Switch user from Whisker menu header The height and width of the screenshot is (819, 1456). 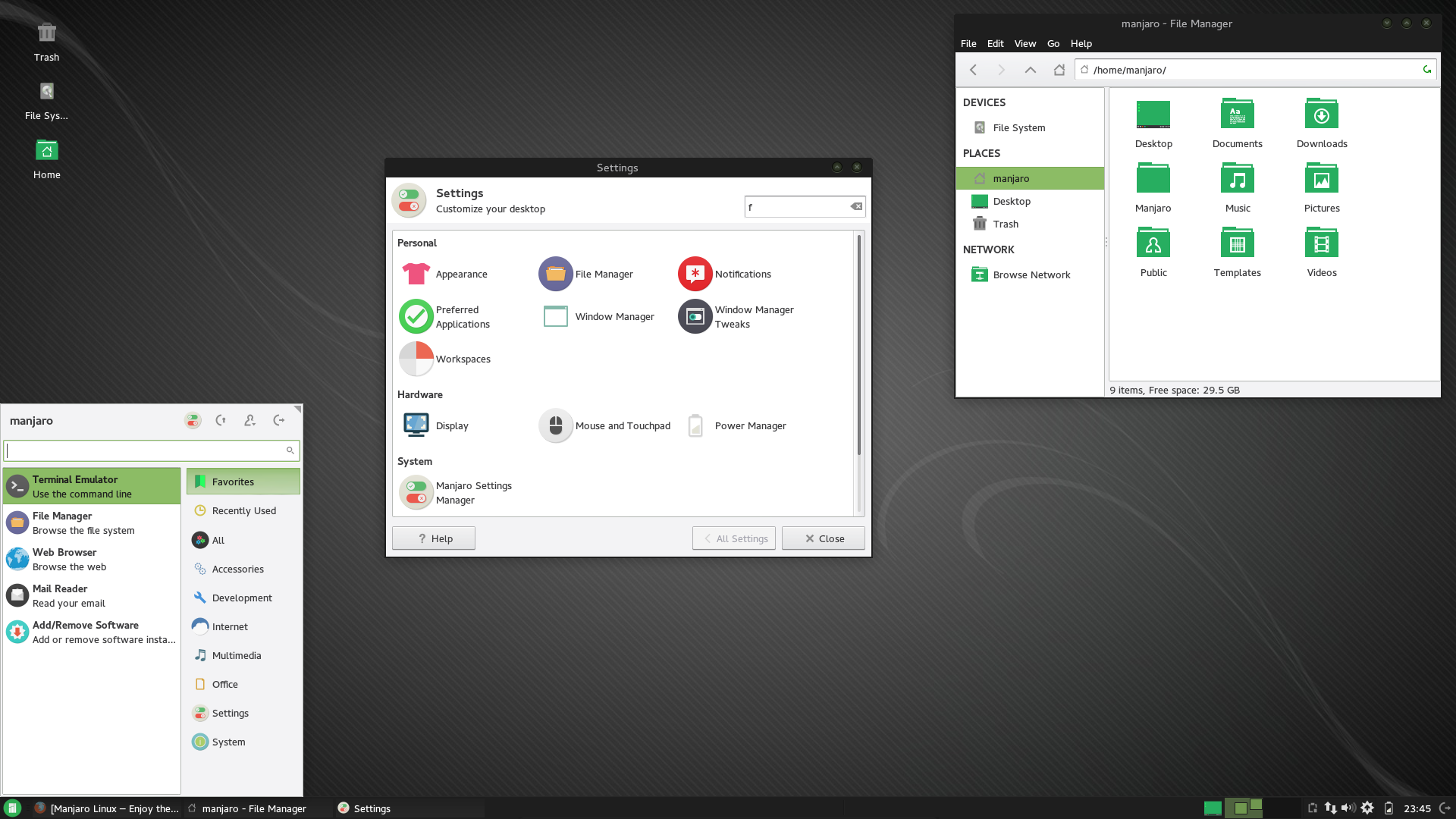click(x=249, y=420)
